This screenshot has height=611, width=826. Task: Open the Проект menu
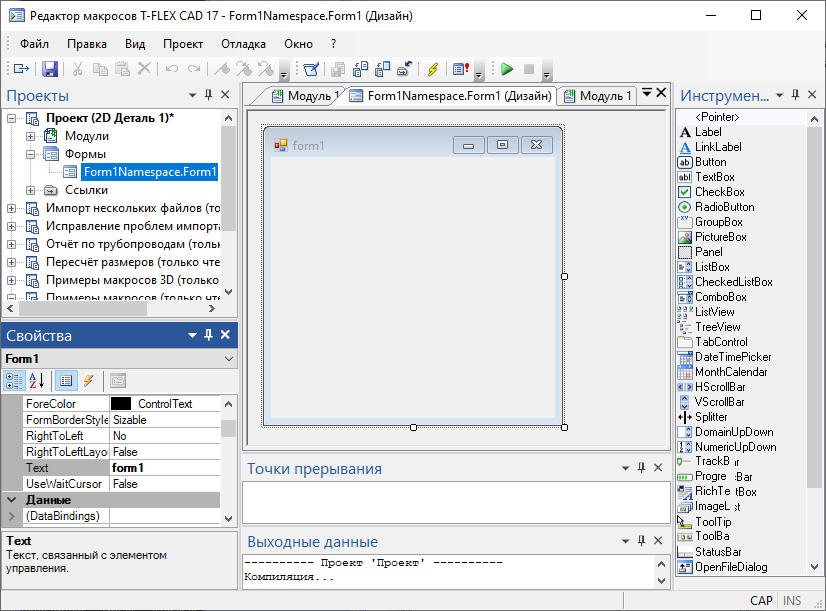click(x=183, y=44)
